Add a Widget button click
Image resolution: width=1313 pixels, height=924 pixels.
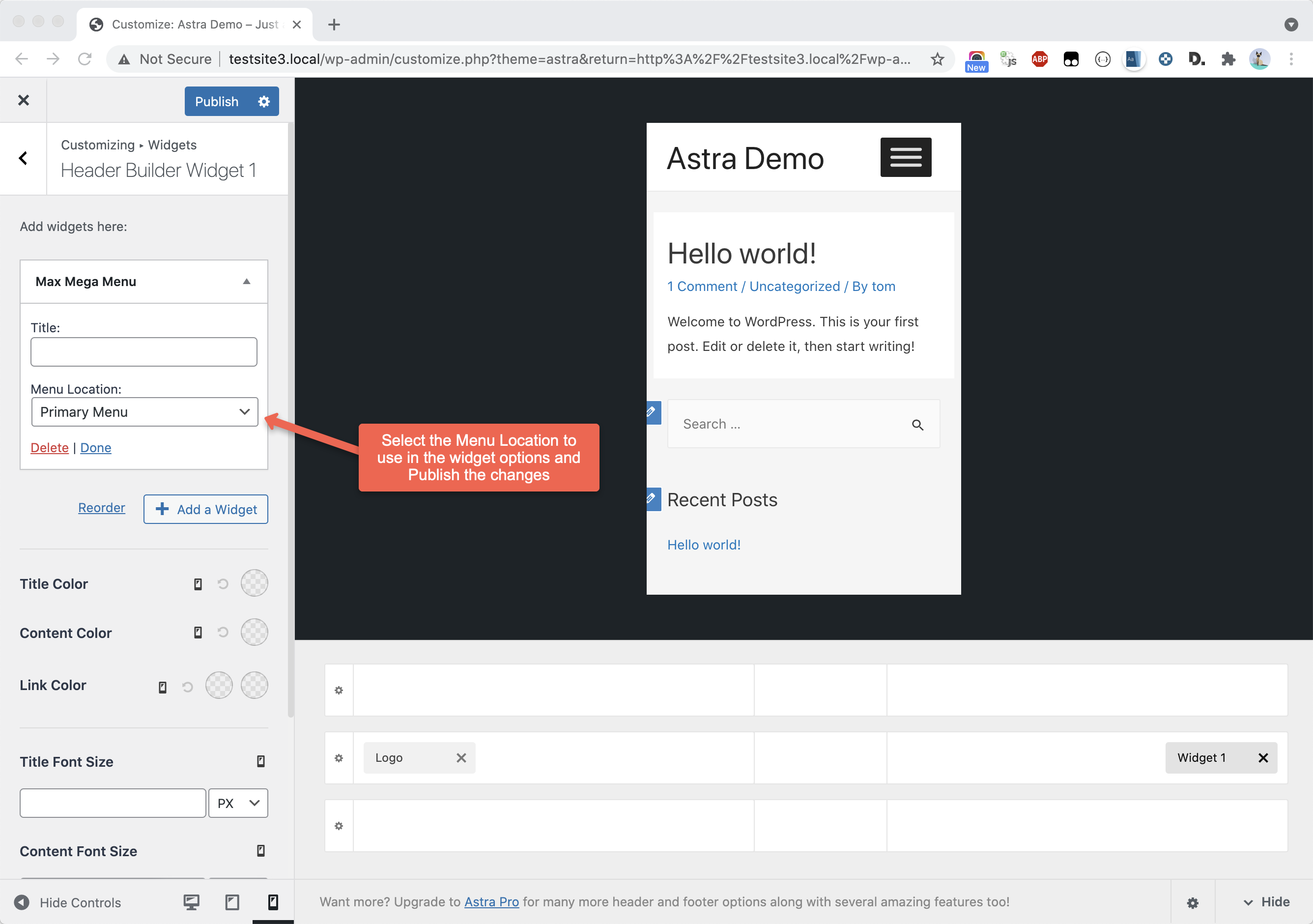tap(206, 509)
